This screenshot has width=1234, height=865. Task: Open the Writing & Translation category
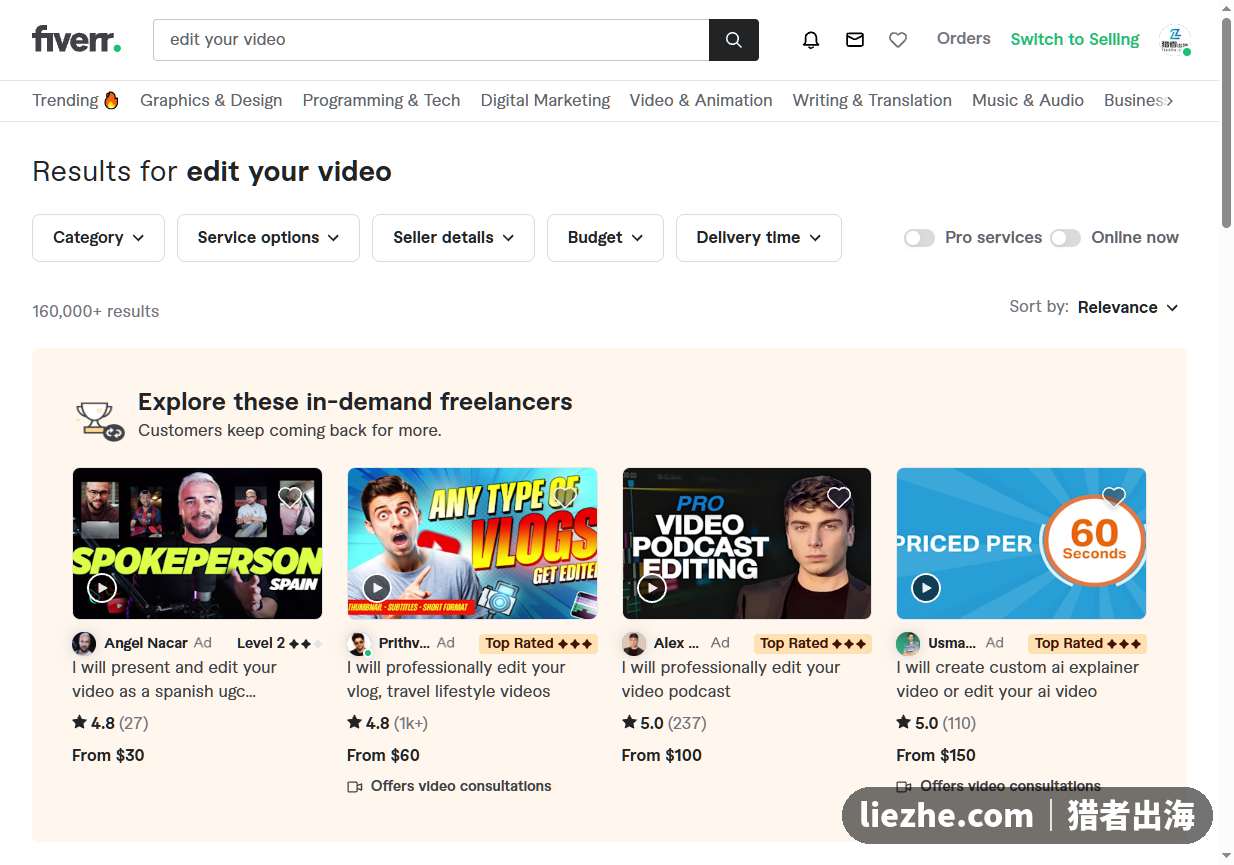872,100
